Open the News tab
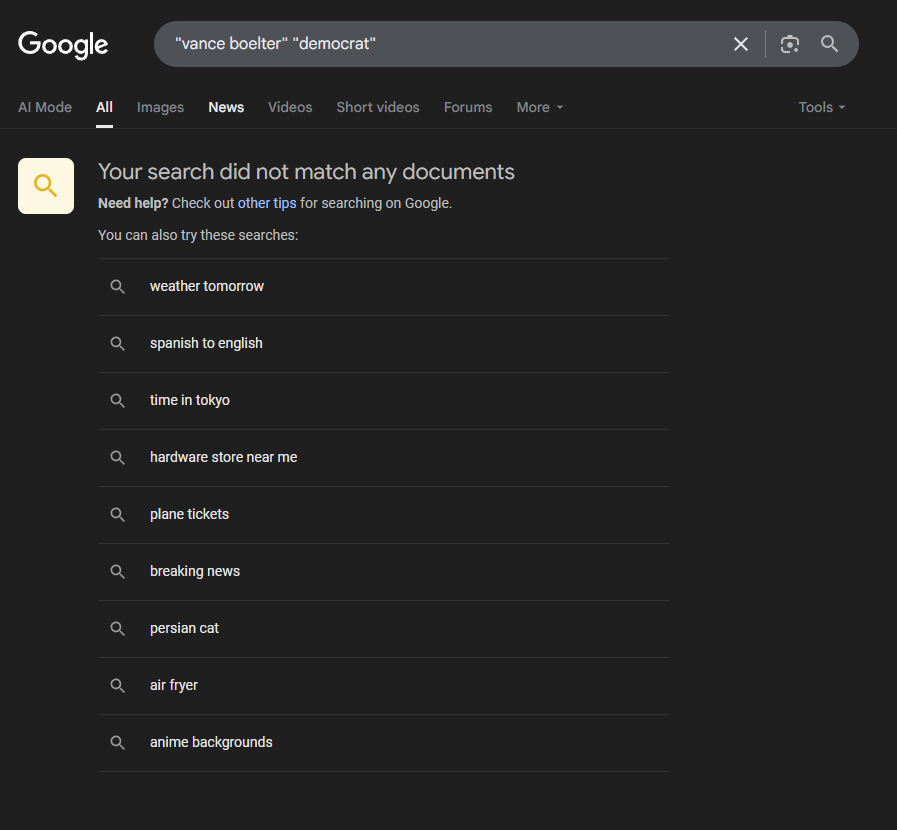The width and height of the screenshot is (897, 830). point(226,107)
